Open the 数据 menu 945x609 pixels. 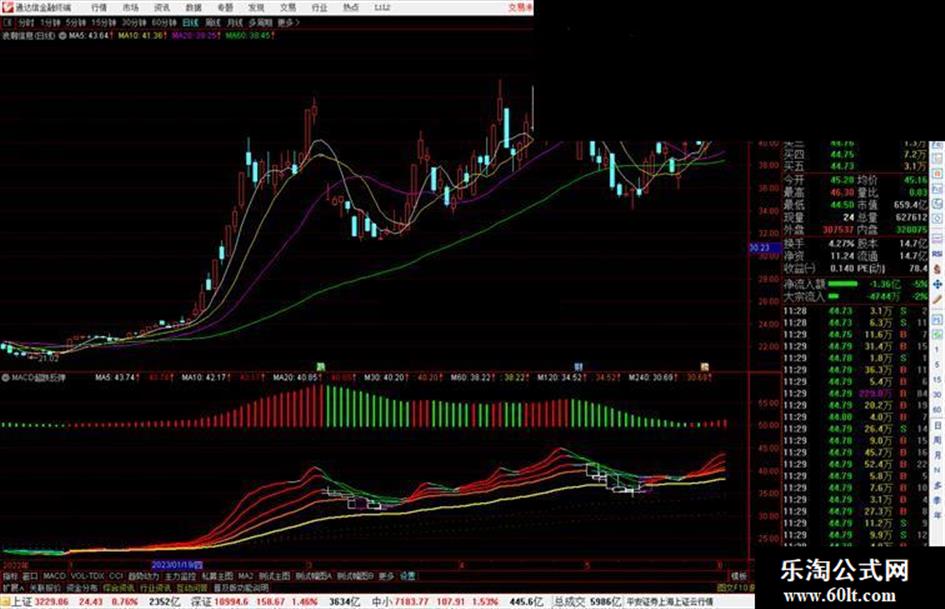pyautogui.click(x=193, y=8)
